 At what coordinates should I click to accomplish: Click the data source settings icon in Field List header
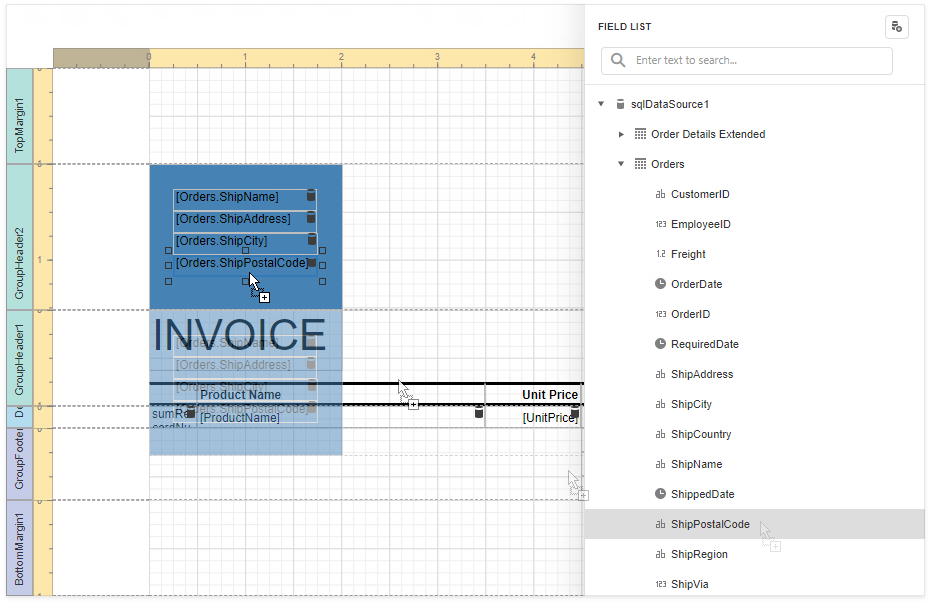pos(897,27)
